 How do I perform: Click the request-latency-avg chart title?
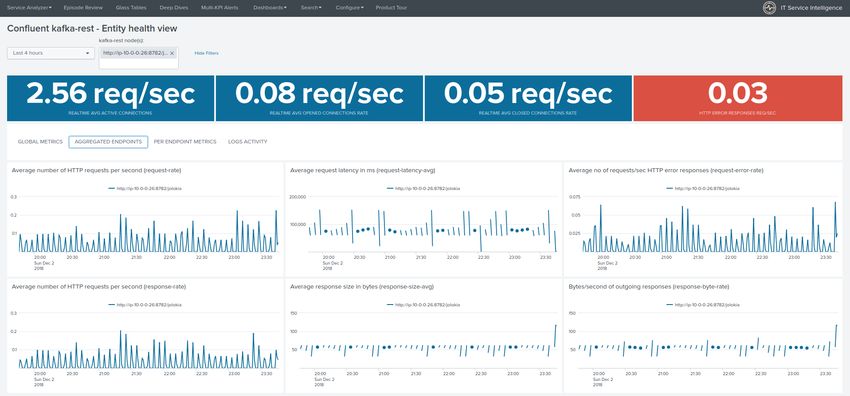363,170
